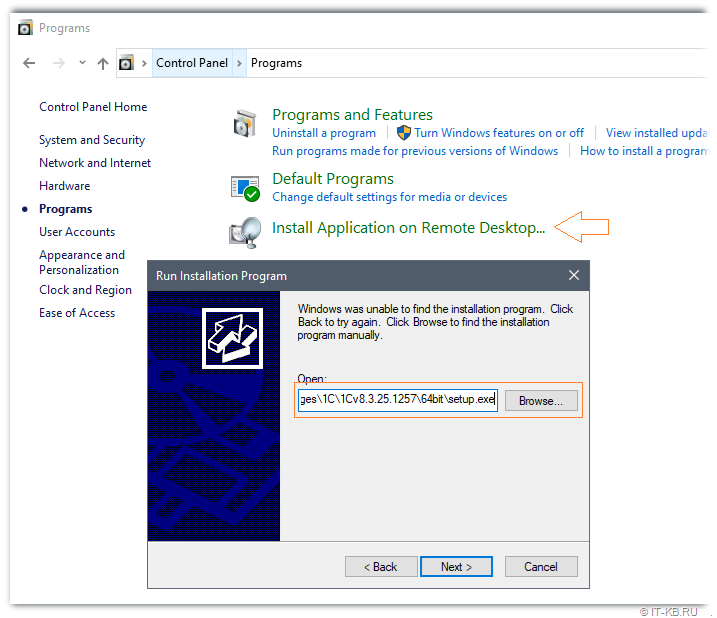Open Ease of Access category
The width and height of the screenshot is (717, 618).
coord(77,312)
